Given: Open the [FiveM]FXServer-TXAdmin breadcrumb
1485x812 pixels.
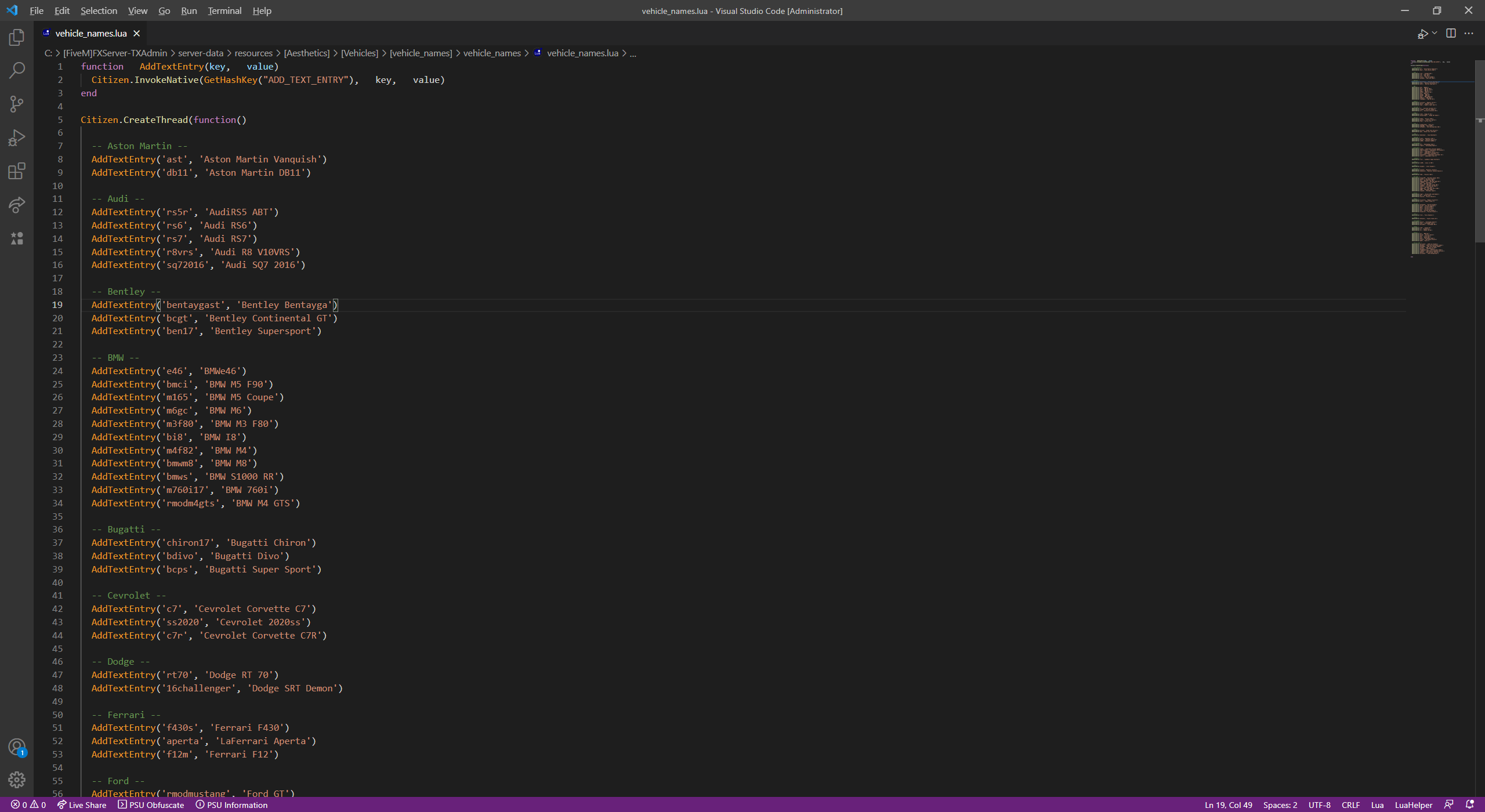Looking at the screenshot, I should point(115,53).
